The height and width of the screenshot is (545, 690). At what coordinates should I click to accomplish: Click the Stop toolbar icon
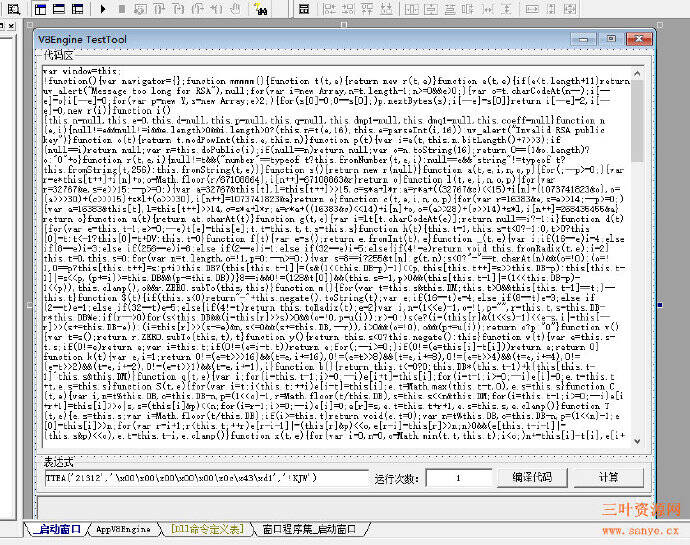[x=121, y=9]
